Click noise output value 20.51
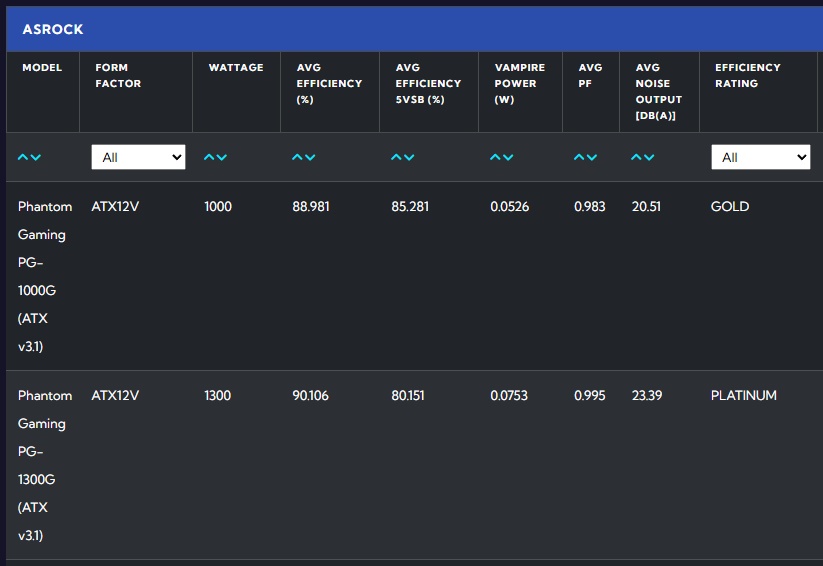 [x=646, y=206]
